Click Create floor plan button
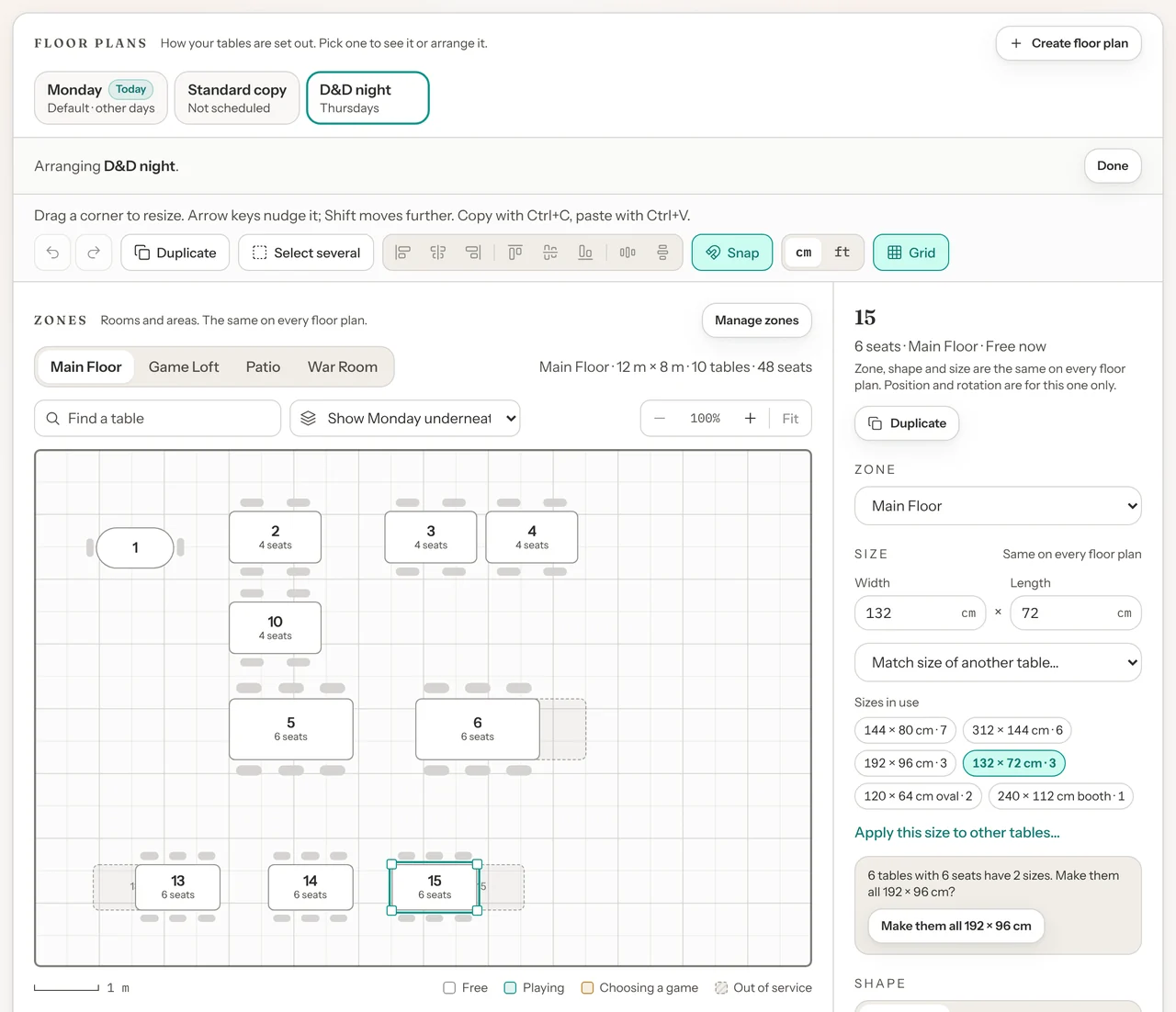Screen dimensions: 1176x1012 click(x=1069, y=43)
